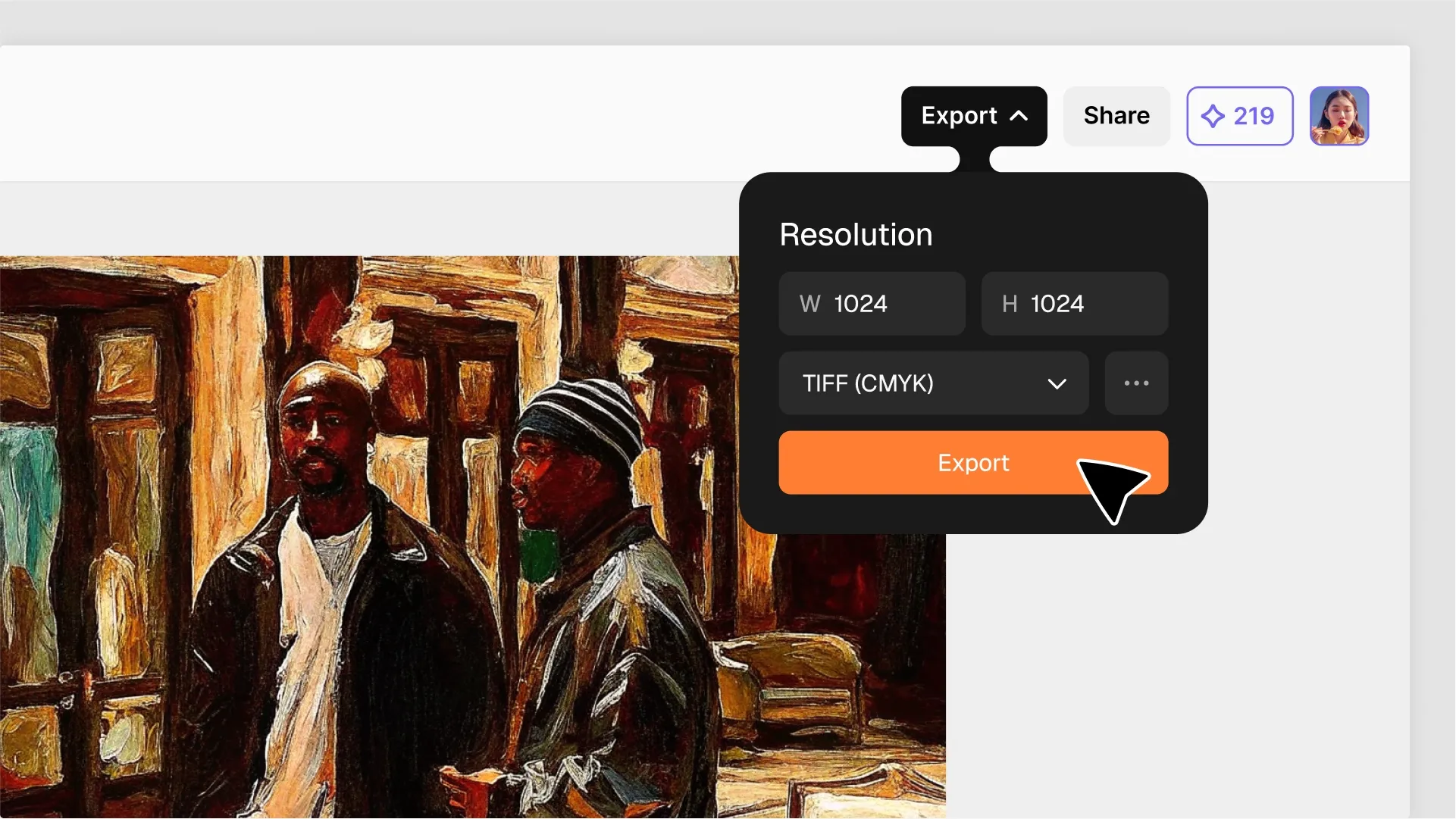Click the Resolution heading in export panel
The image size is (1456, 819).
856,235
